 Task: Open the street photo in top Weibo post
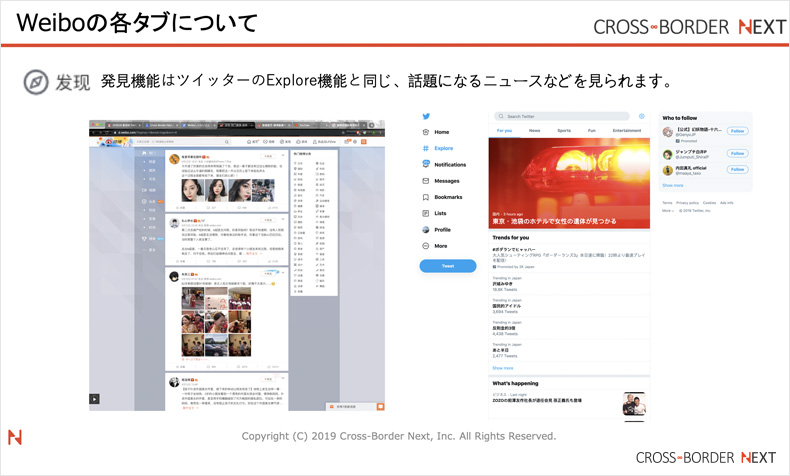coord(263,190)
